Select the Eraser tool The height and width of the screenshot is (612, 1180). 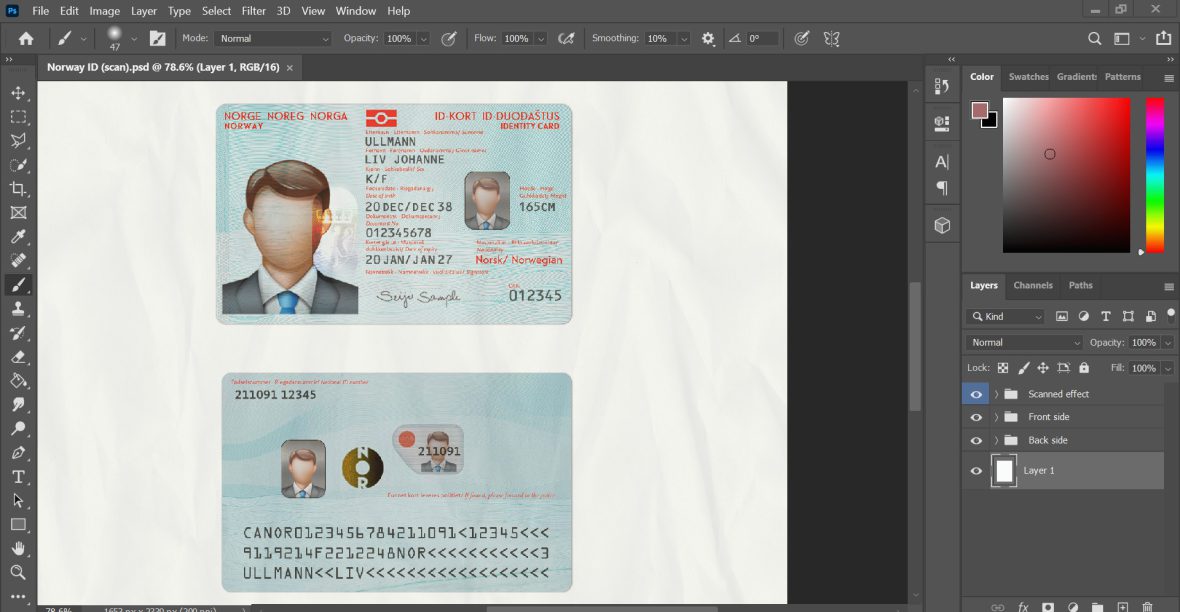coord(20,358)
